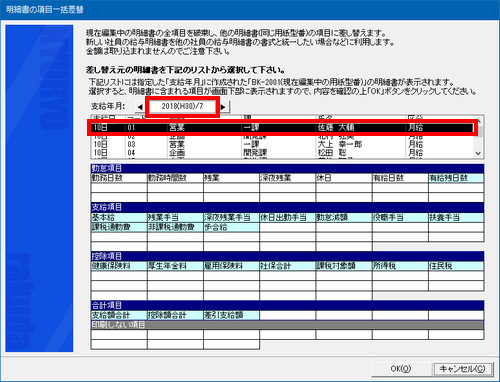Click the payment month field 2018(H30)/7

pyautogui.click(x=182, y=106)
